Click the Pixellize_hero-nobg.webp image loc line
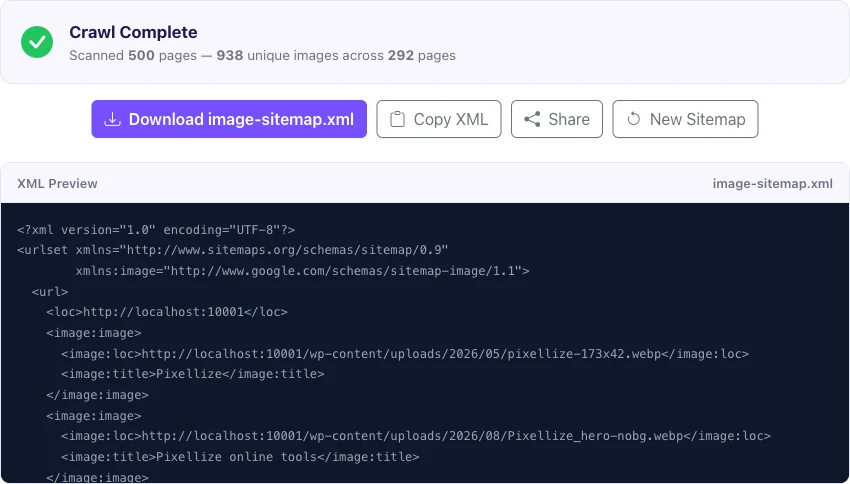 coord(416,436)
